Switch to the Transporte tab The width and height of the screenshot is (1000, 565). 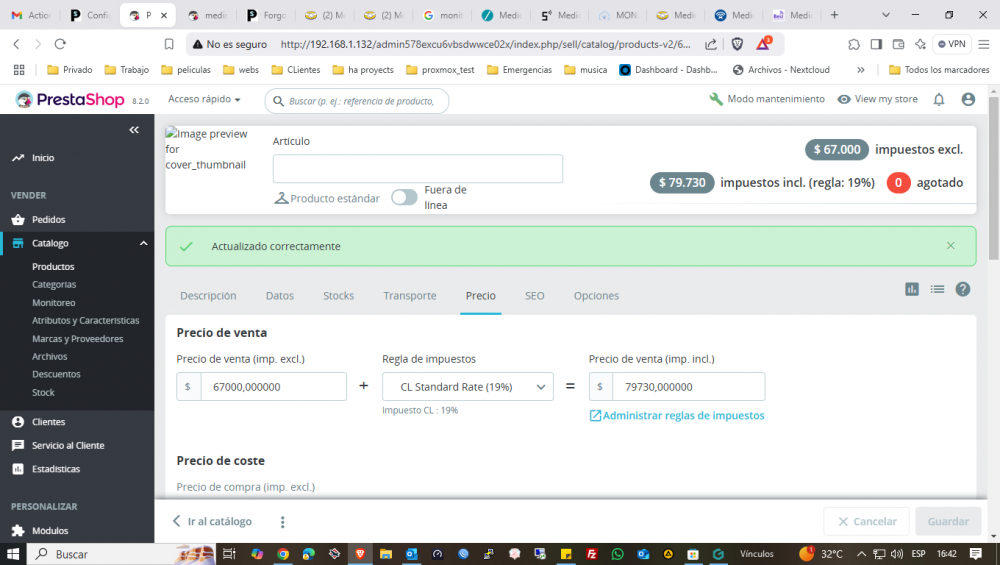click(410, 296)
